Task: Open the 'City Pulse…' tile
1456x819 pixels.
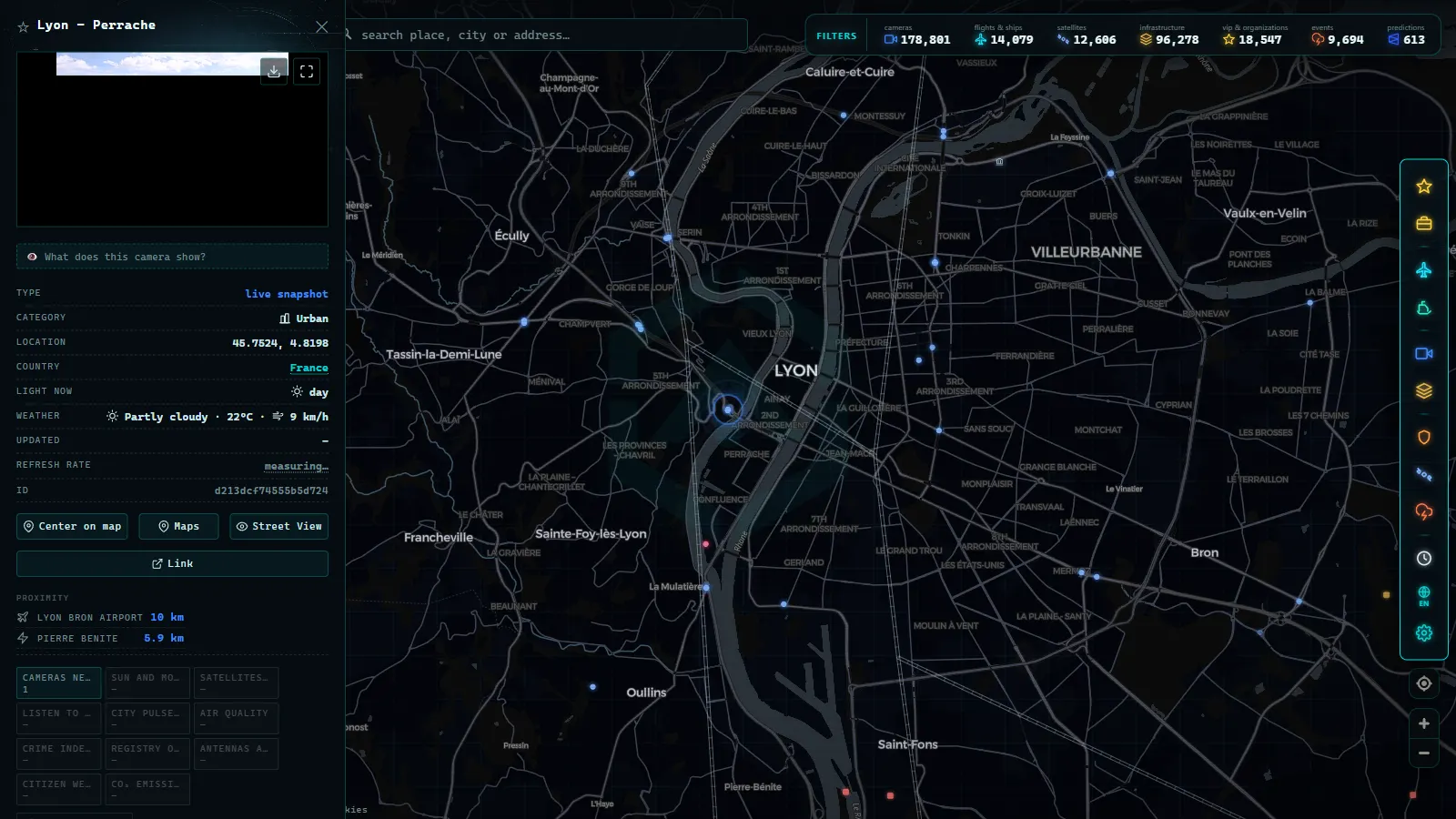Action: [x=147, y=718]
